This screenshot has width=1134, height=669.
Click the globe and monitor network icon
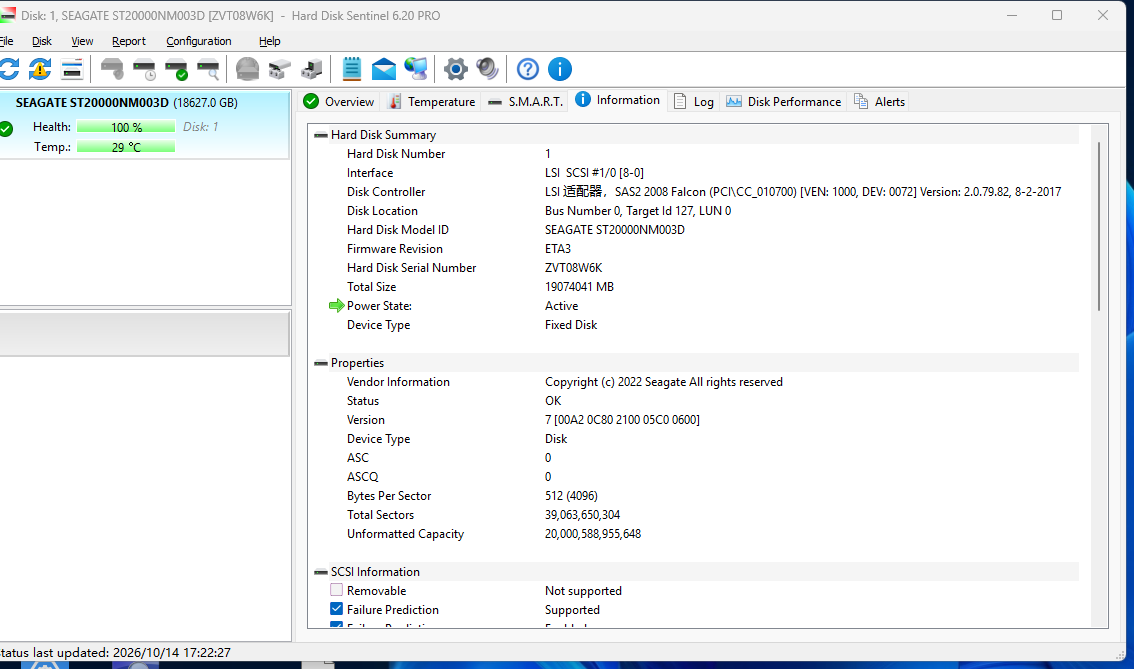pyautogui.click(x=416, y=69)
